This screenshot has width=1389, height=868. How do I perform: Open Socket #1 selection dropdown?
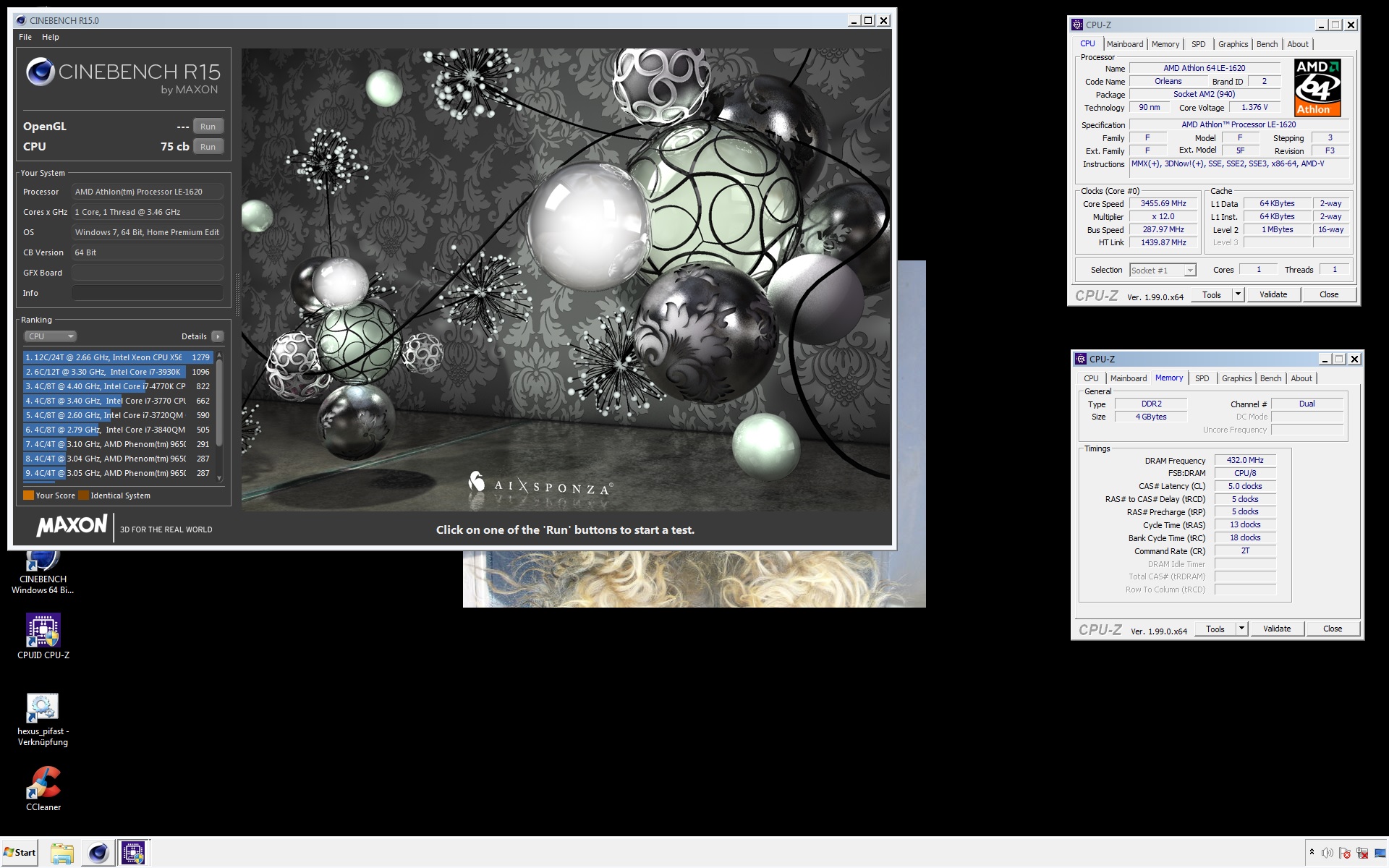tap(1163, 271)
